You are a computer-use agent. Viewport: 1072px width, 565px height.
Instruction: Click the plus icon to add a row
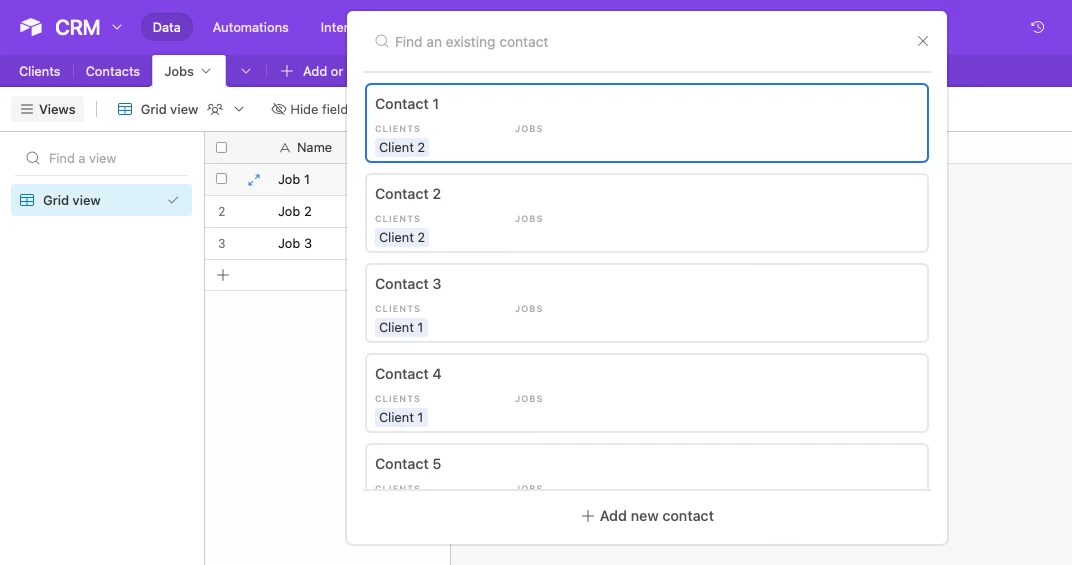coord(223,275)
